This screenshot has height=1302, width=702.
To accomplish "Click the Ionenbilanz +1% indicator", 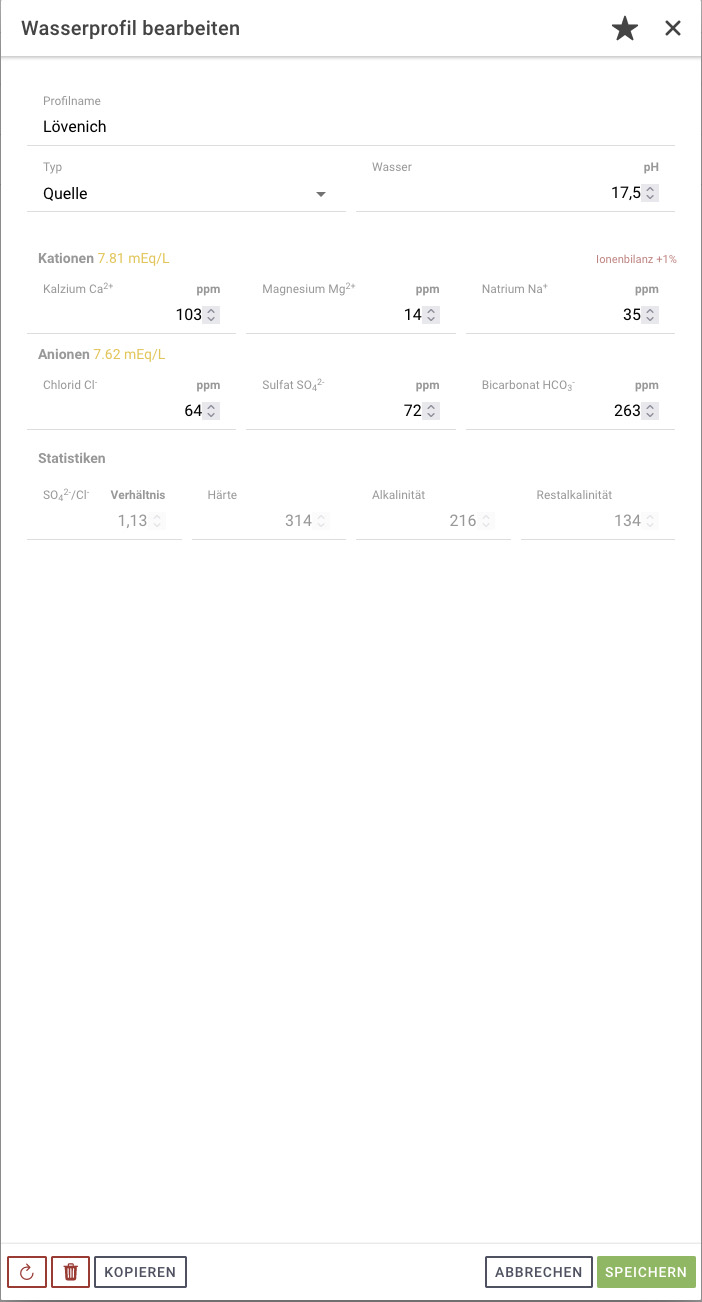I will (636, 260).
